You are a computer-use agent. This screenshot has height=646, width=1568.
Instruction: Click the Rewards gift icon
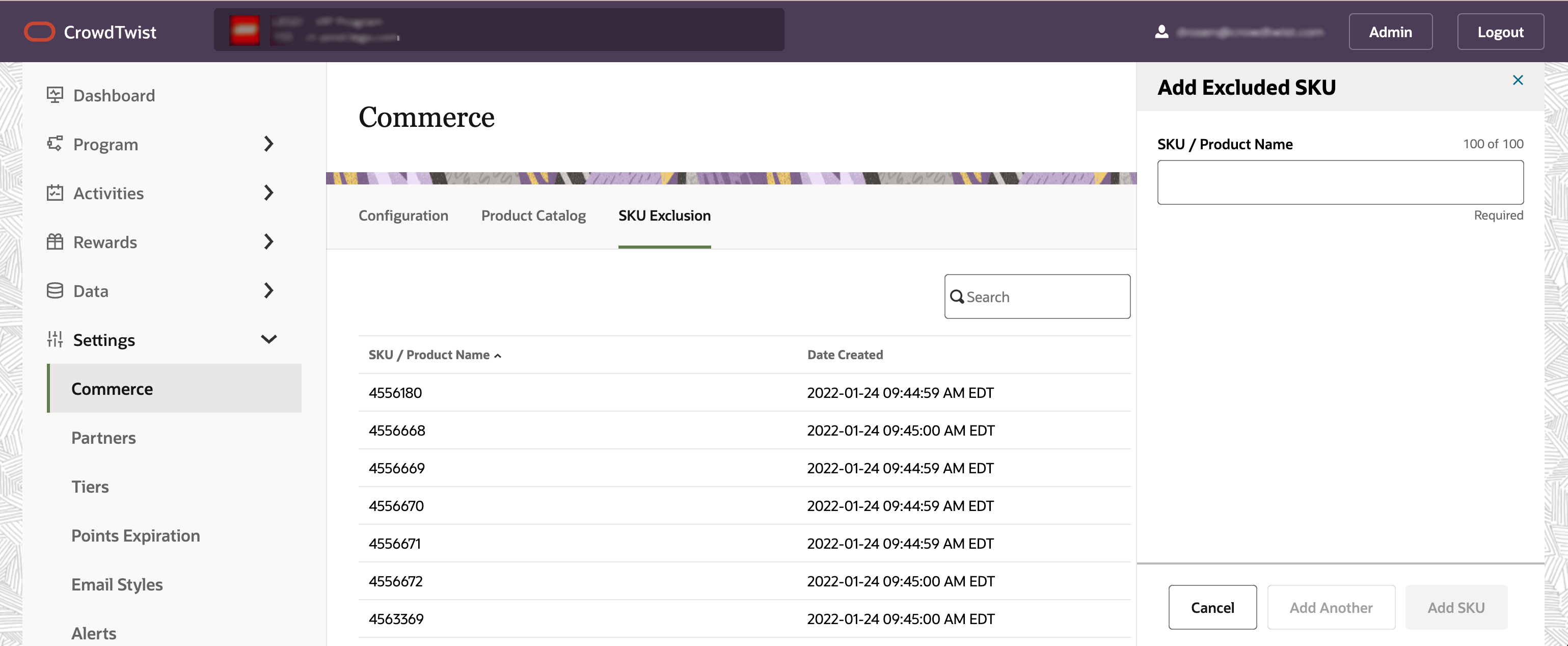[55, 241]
